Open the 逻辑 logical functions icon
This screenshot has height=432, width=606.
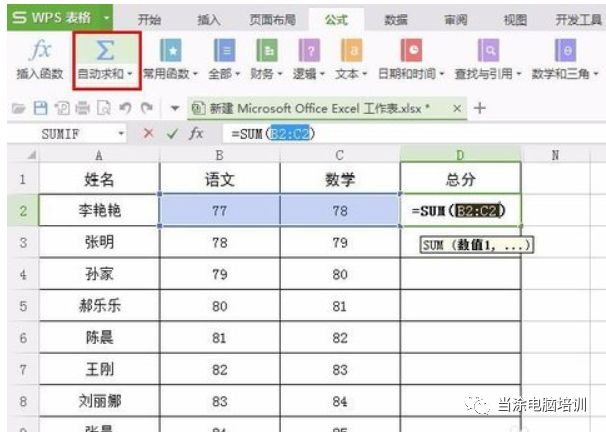309,50
